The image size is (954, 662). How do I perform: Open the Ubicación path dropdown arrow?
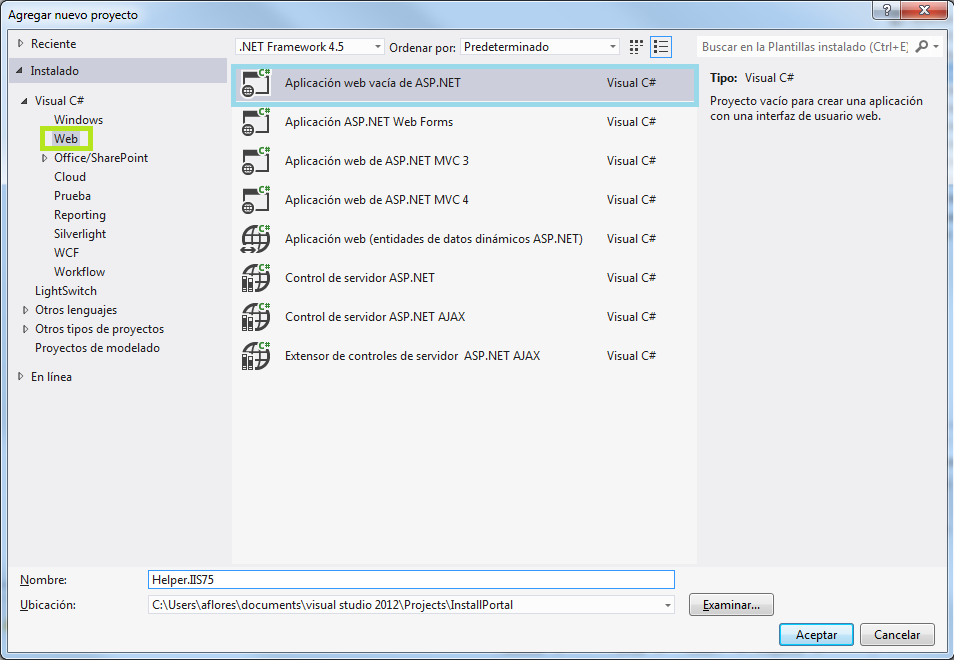click(x=667, y=605)
